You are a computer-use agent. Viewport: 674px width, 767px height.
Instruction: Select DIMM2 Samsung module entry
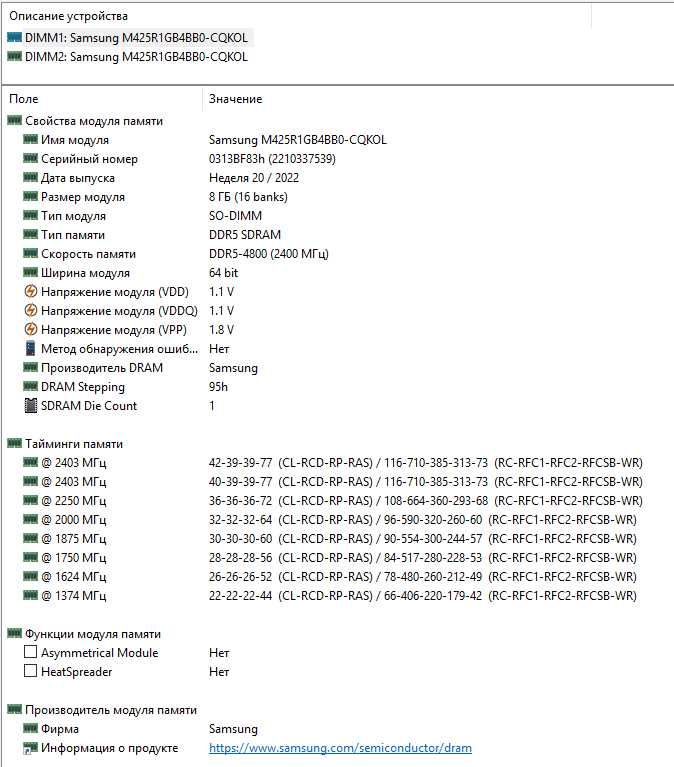point(136,57)
